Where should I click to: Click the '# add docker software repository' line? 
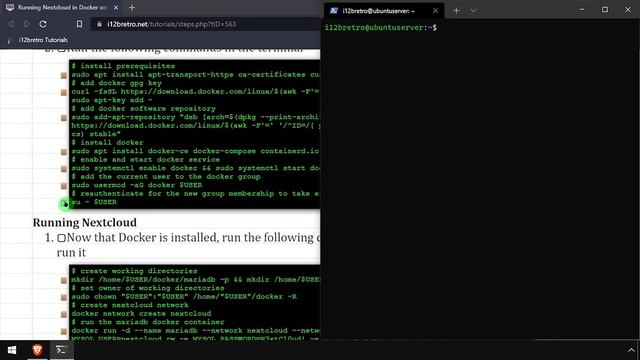tap(144, 109)
